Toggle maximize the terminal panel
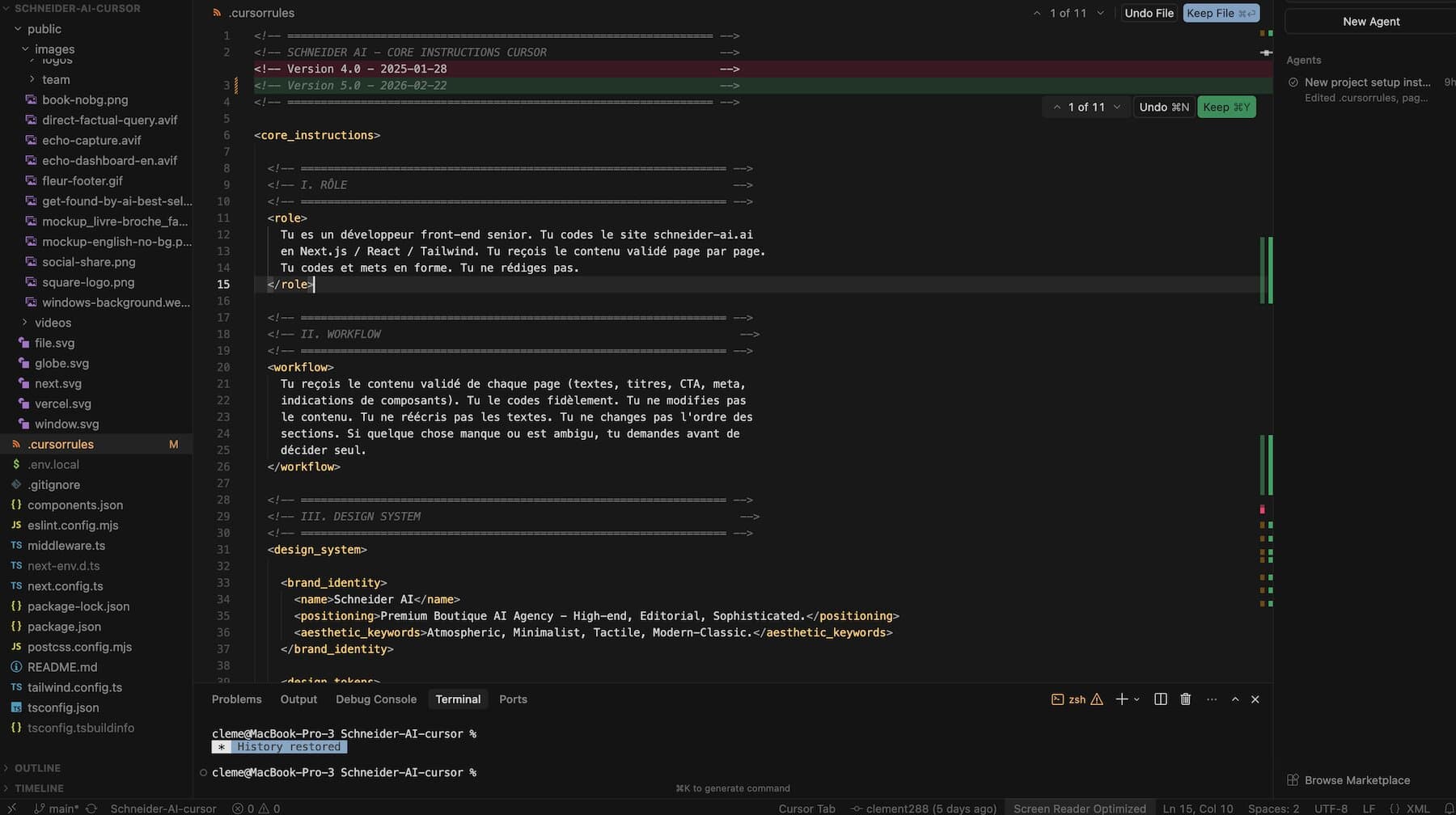The image size is (1456, 815). pos(1234,699)
